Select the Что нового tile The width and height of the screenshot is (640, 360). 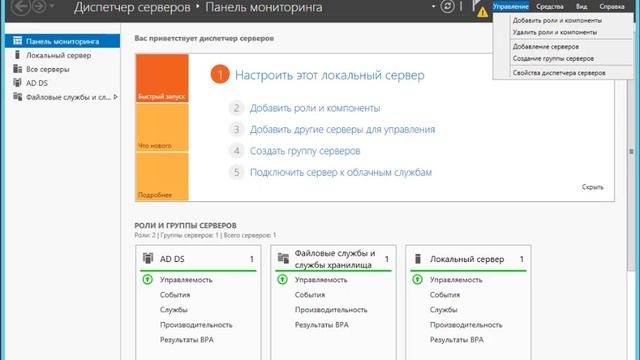pos(162,127)
